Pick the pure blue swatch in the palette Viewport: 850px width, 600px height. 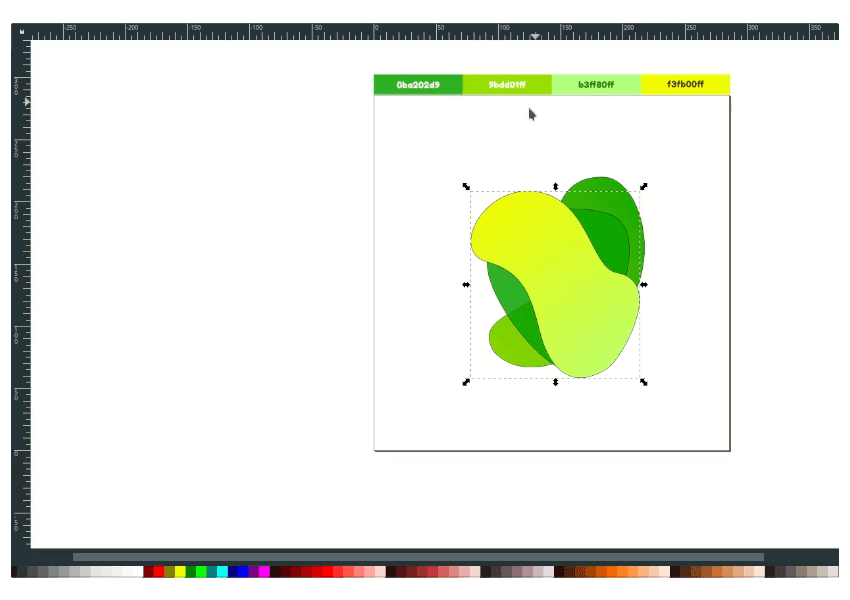pyautogui.click(x=243, y=571)
